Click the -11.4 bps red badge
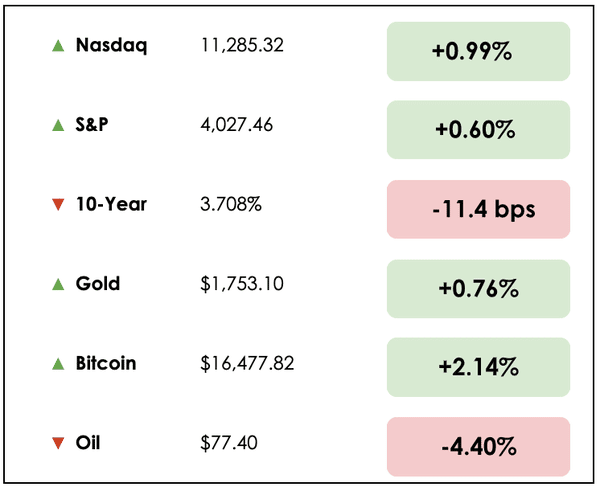This screenshot has width=600, height=487. (478, 210)
